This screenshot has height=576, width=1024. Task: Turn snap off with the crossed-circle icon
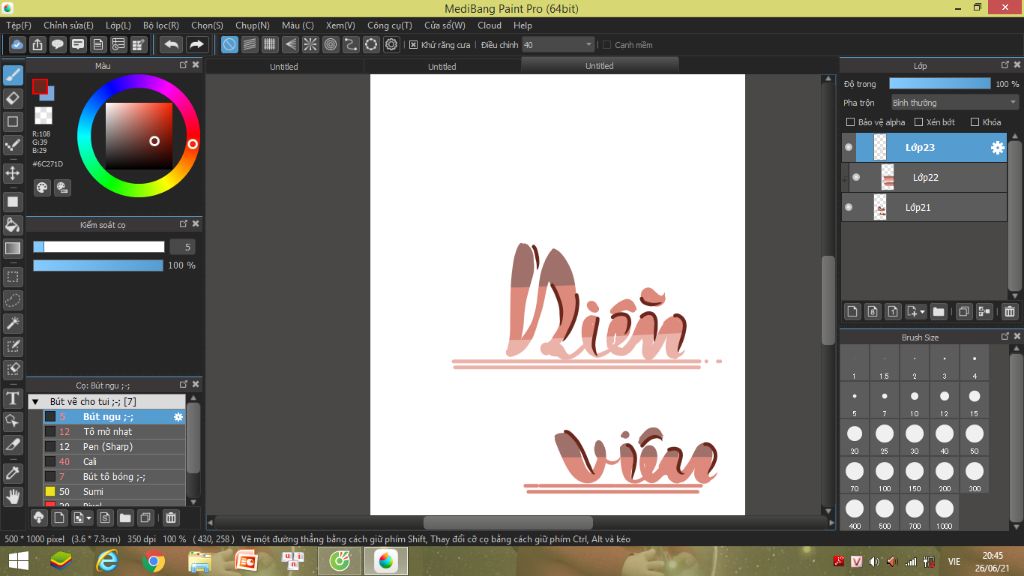(229, 44)
